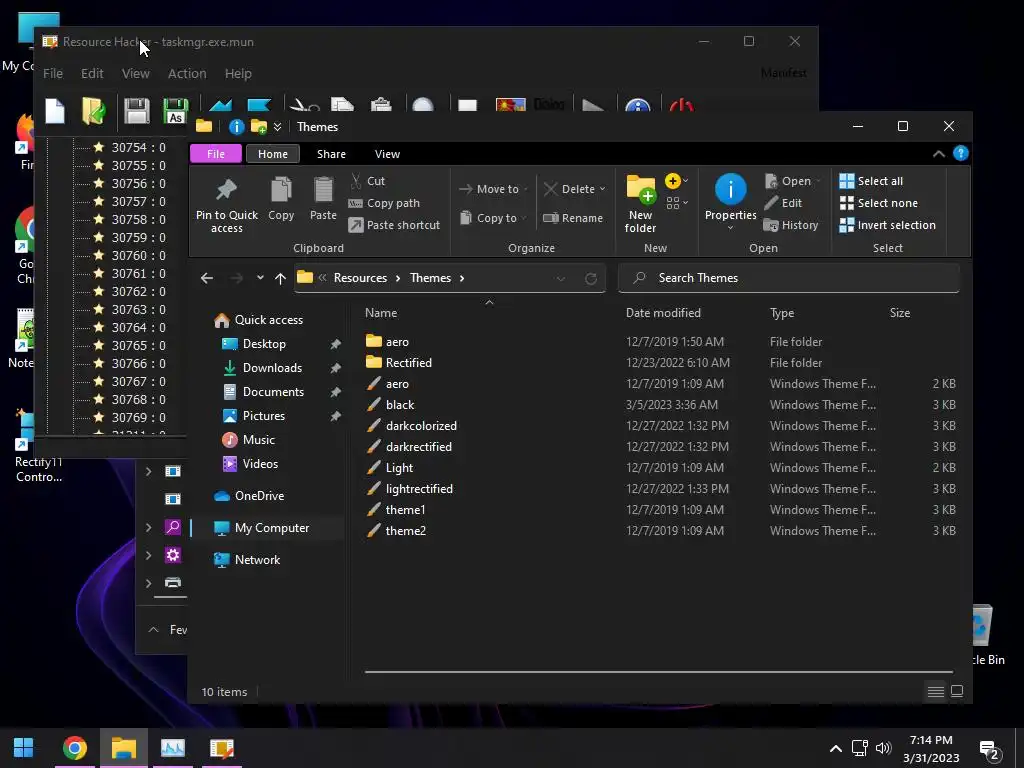Click Invert selection button
The image size is (1024, 768).
(x=888, y=225)
